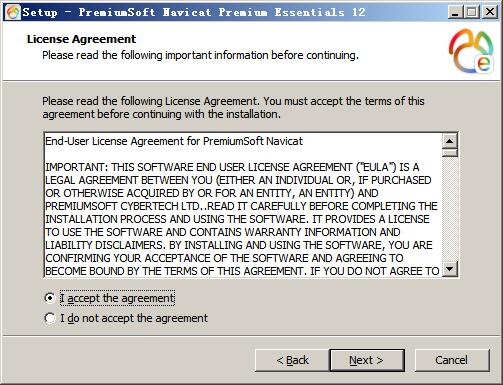This screenshot has height=385, width=503.
Task: Click the empty scrollbar track below thumb
Action: 450,209
